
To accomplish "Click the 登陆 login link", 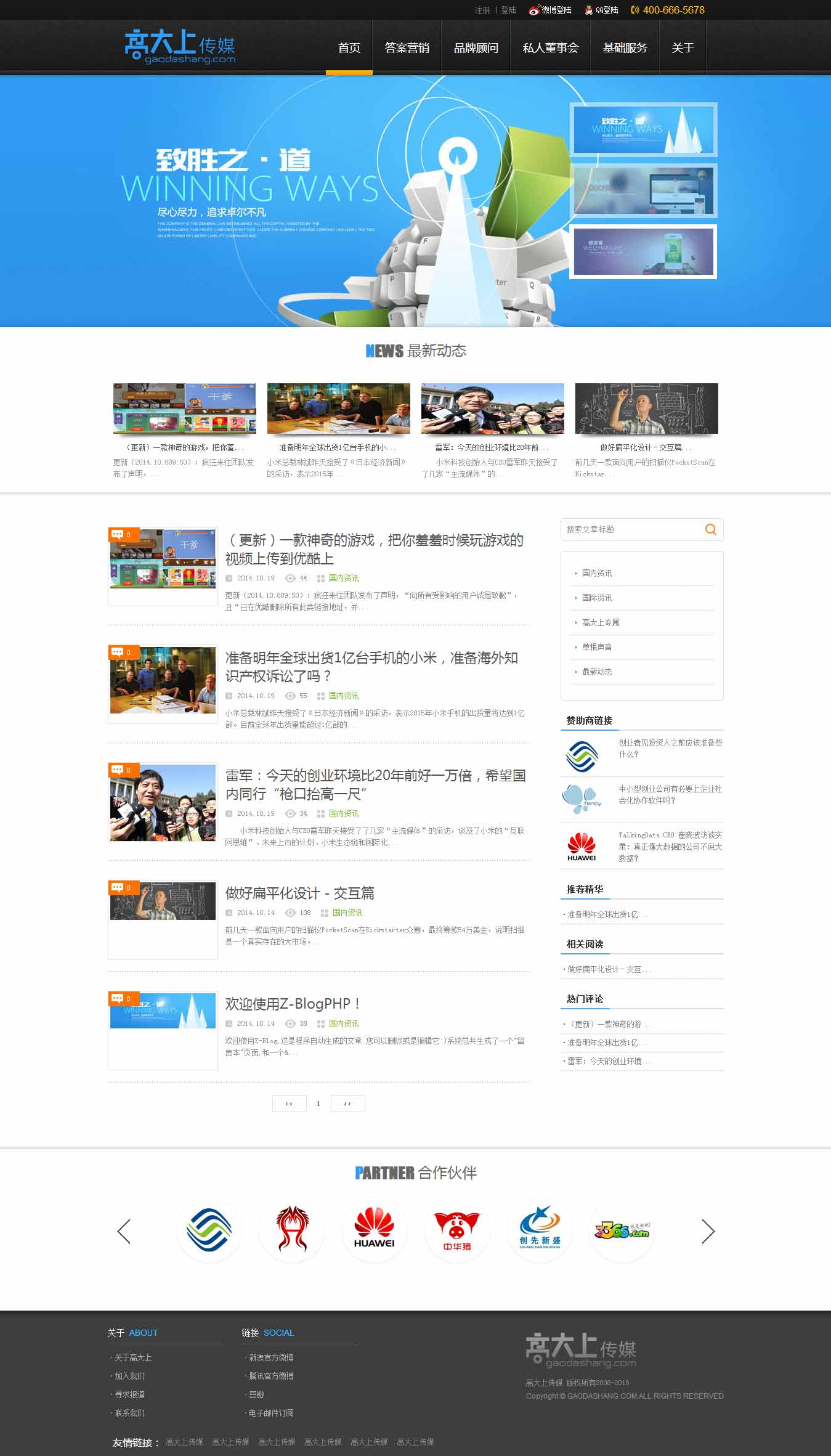I will click(x=508, y=10).
